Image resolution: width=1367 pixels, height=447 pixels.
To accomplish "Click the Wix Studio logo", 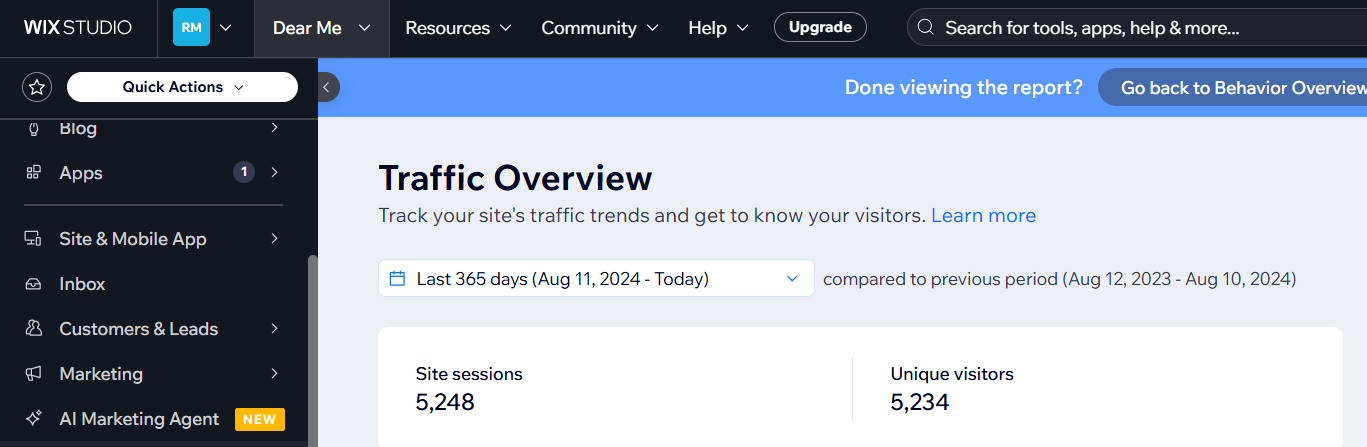I will (78, 28).
